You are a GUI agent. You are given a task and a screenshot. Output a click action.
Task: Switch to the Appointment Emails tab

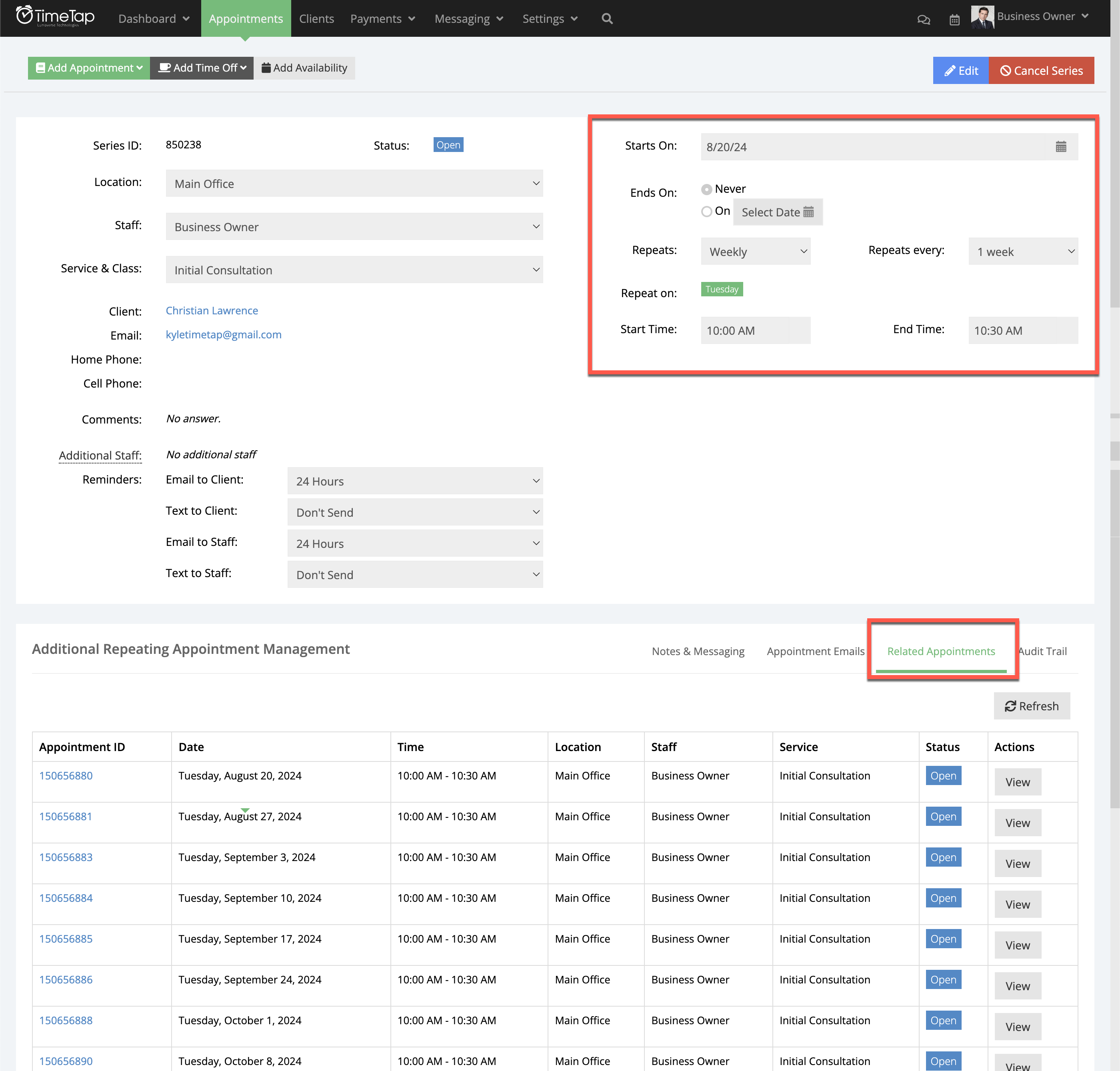pyautogui.click(x=815, y=651)
